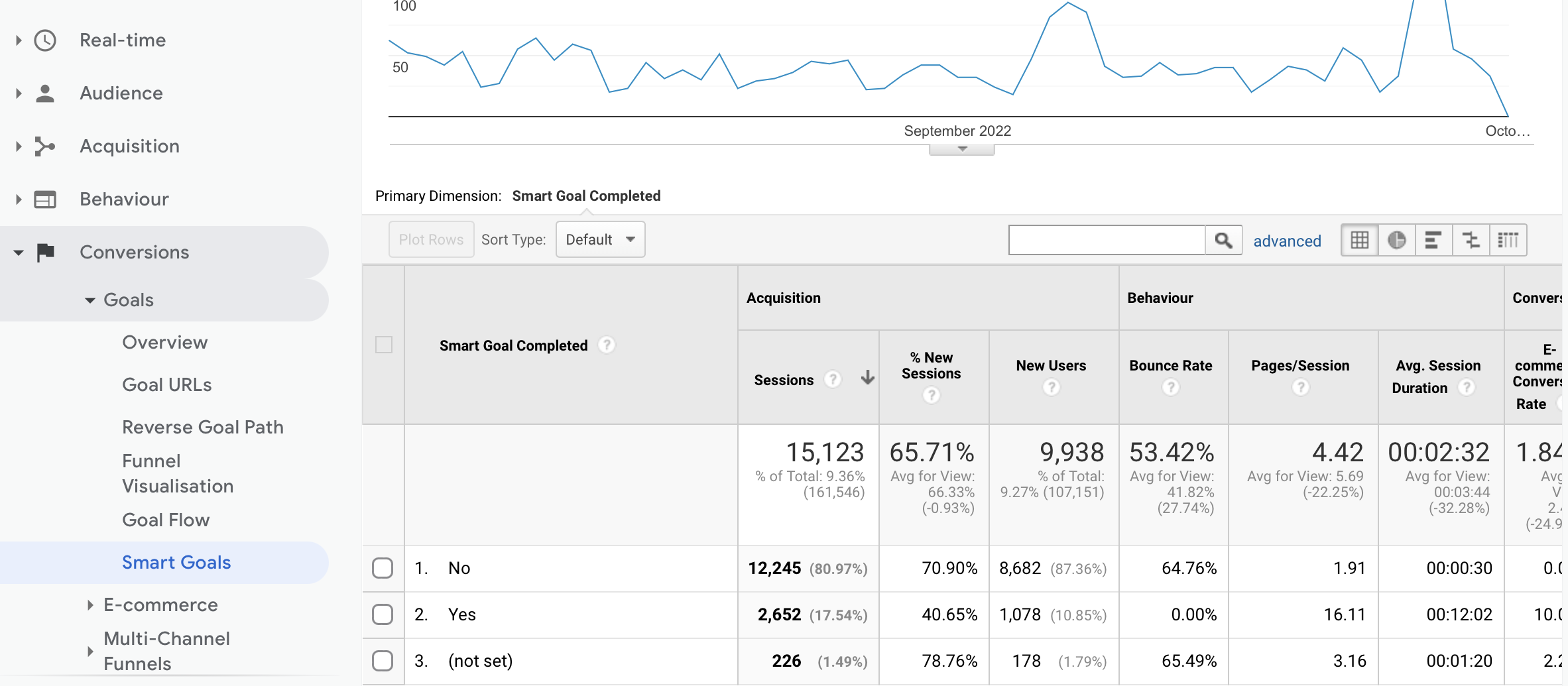Click the Plot Rows button

click(x=430, y=239)
